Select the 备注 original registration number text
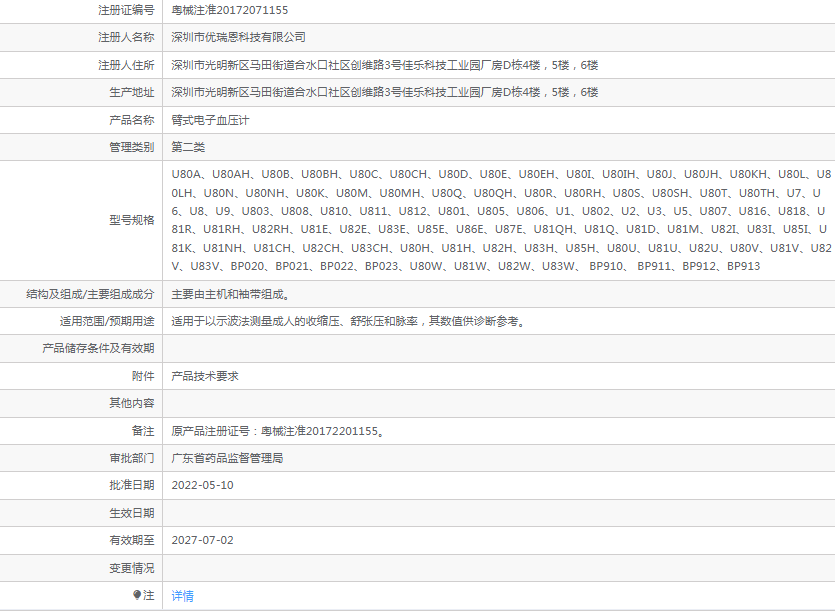This screenshot has height=613, width=835. click(x=278, y=431)
